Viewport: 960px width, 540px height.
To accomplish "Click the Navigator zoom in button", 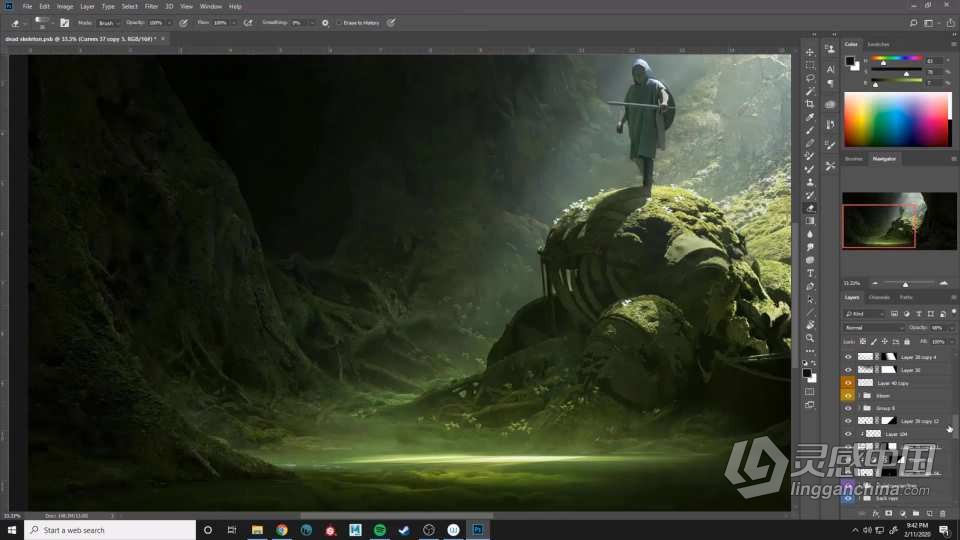I will [943, 283].
